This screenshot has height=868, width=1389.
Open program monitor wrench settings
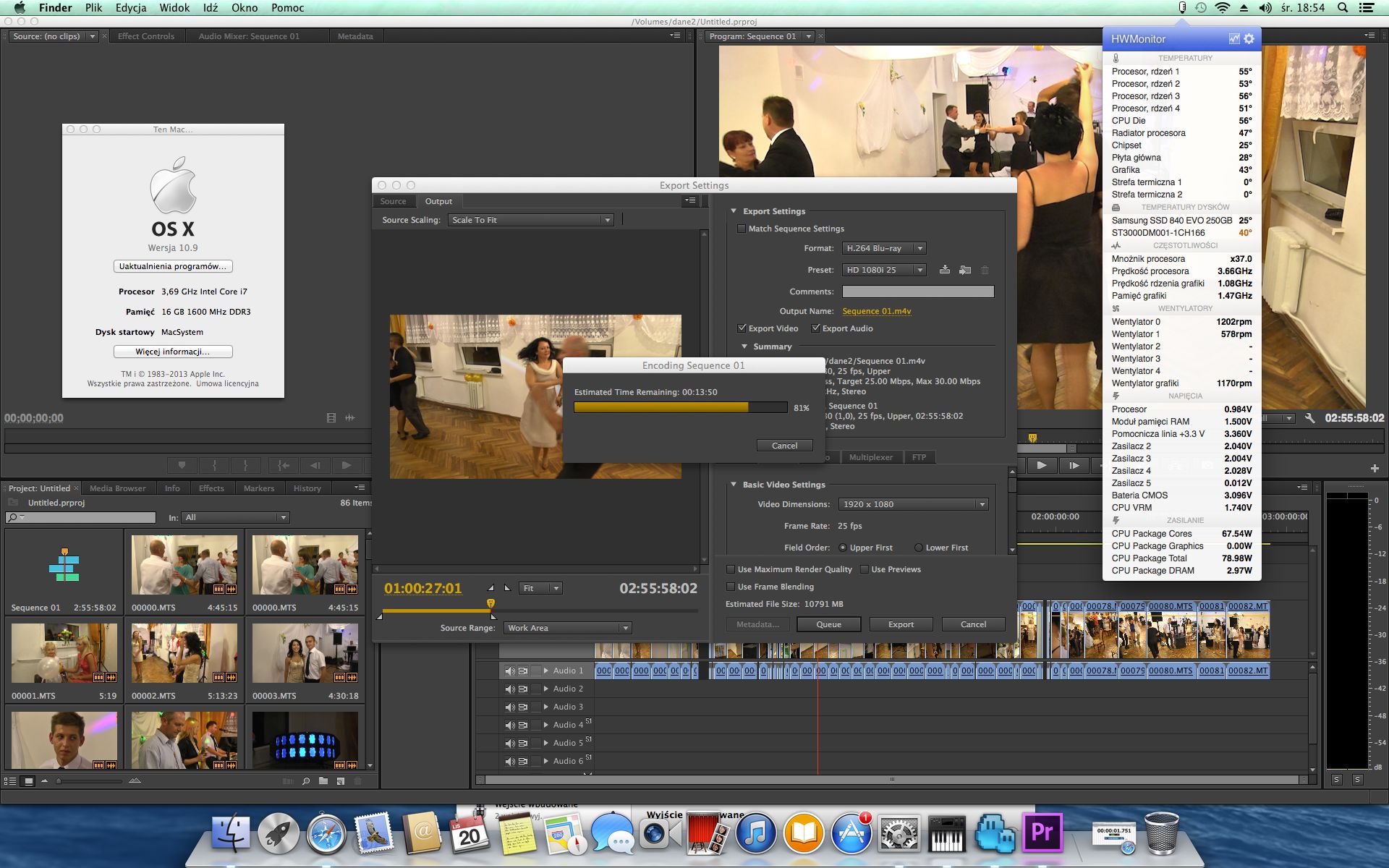1309,418
